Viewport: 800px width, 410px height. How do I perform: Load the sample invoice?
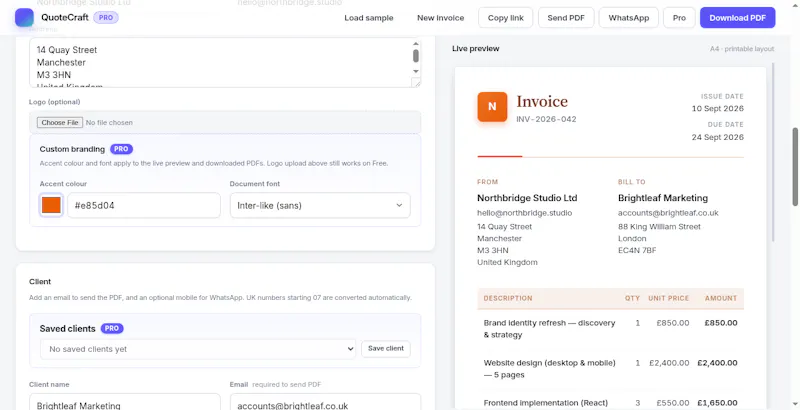coord(368,18)
